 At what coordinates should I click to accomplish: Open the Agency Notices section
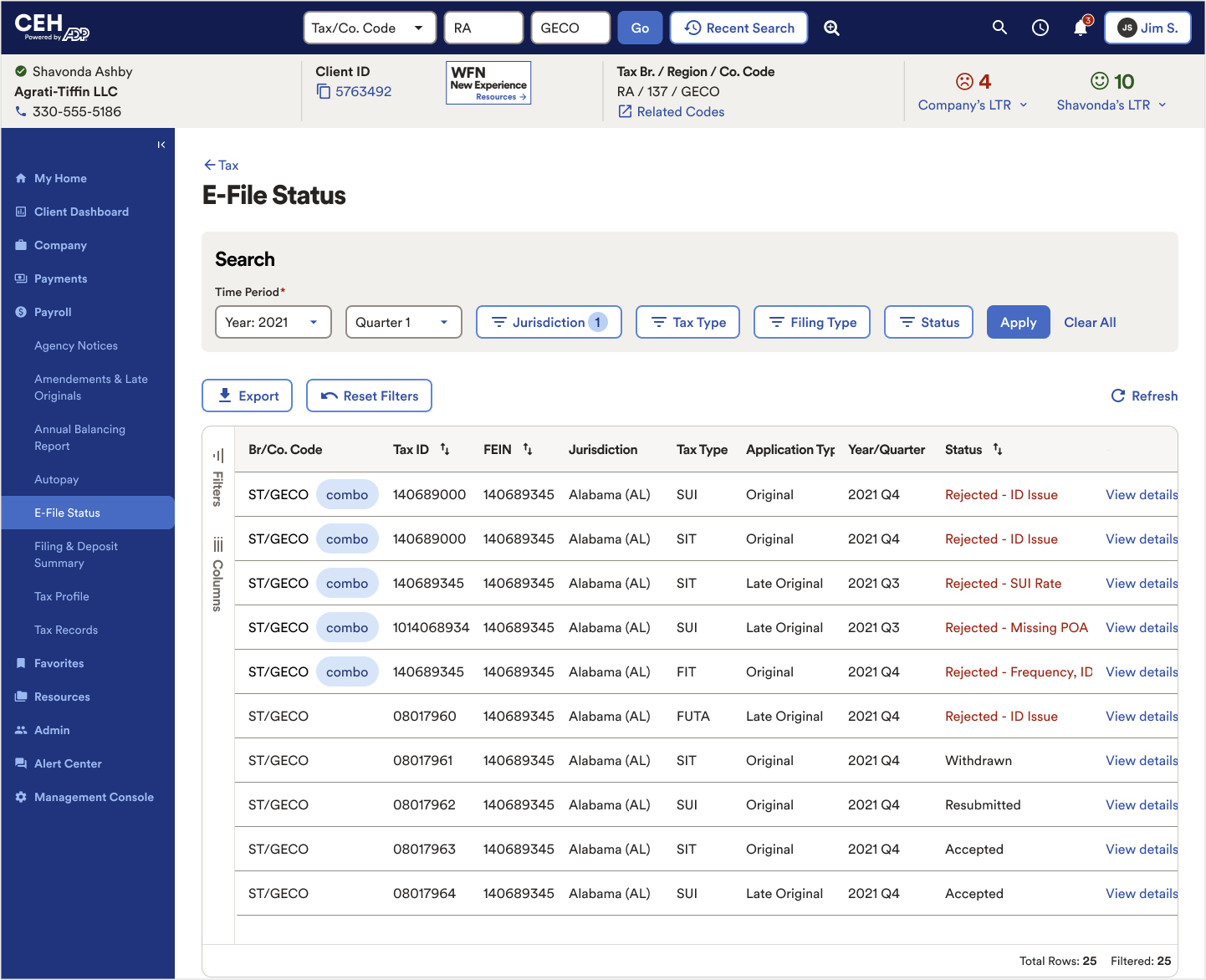tap(78, 345)
